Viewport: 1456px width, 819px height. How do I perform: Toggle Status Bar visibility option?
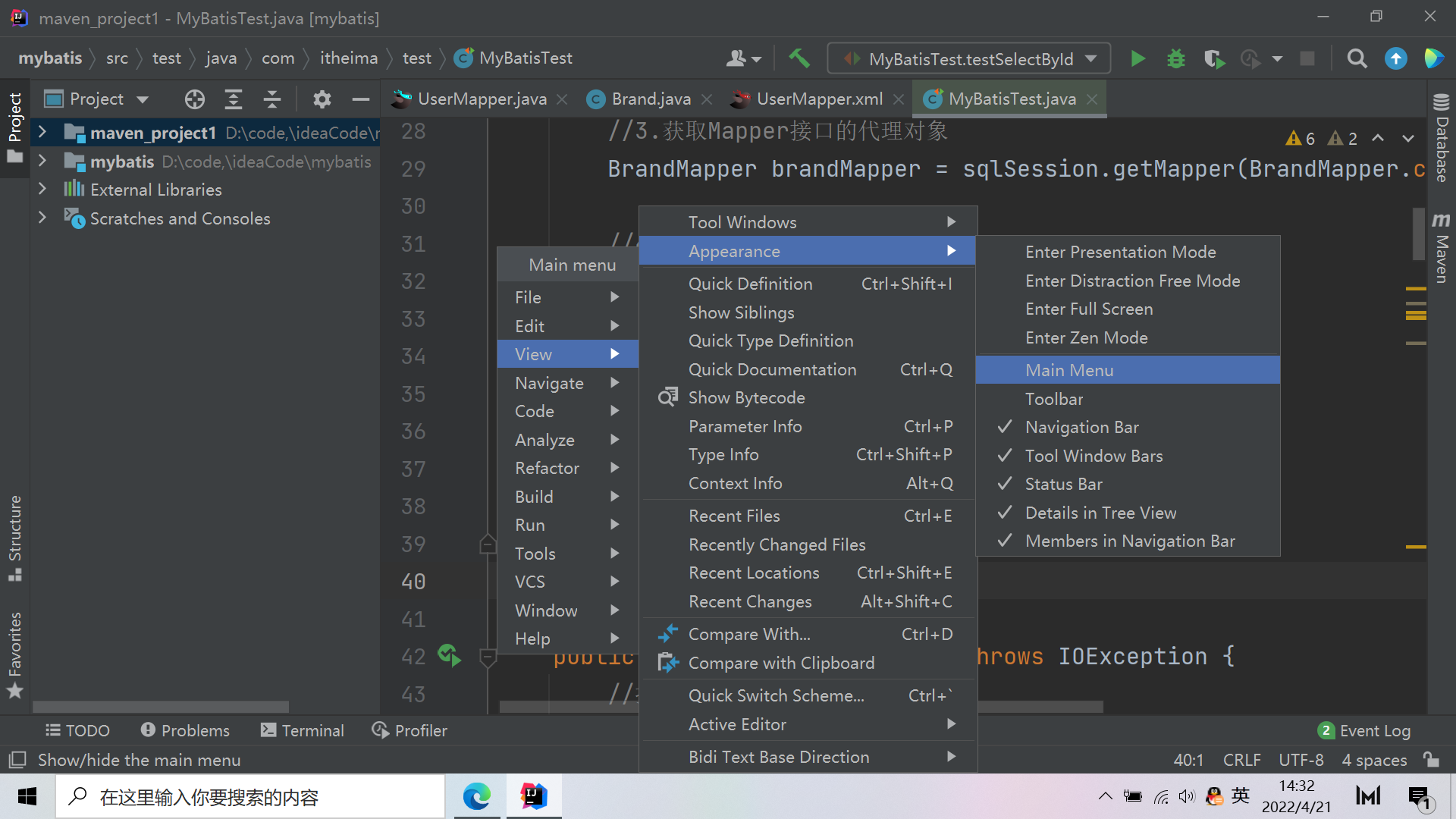(1063, 484)
